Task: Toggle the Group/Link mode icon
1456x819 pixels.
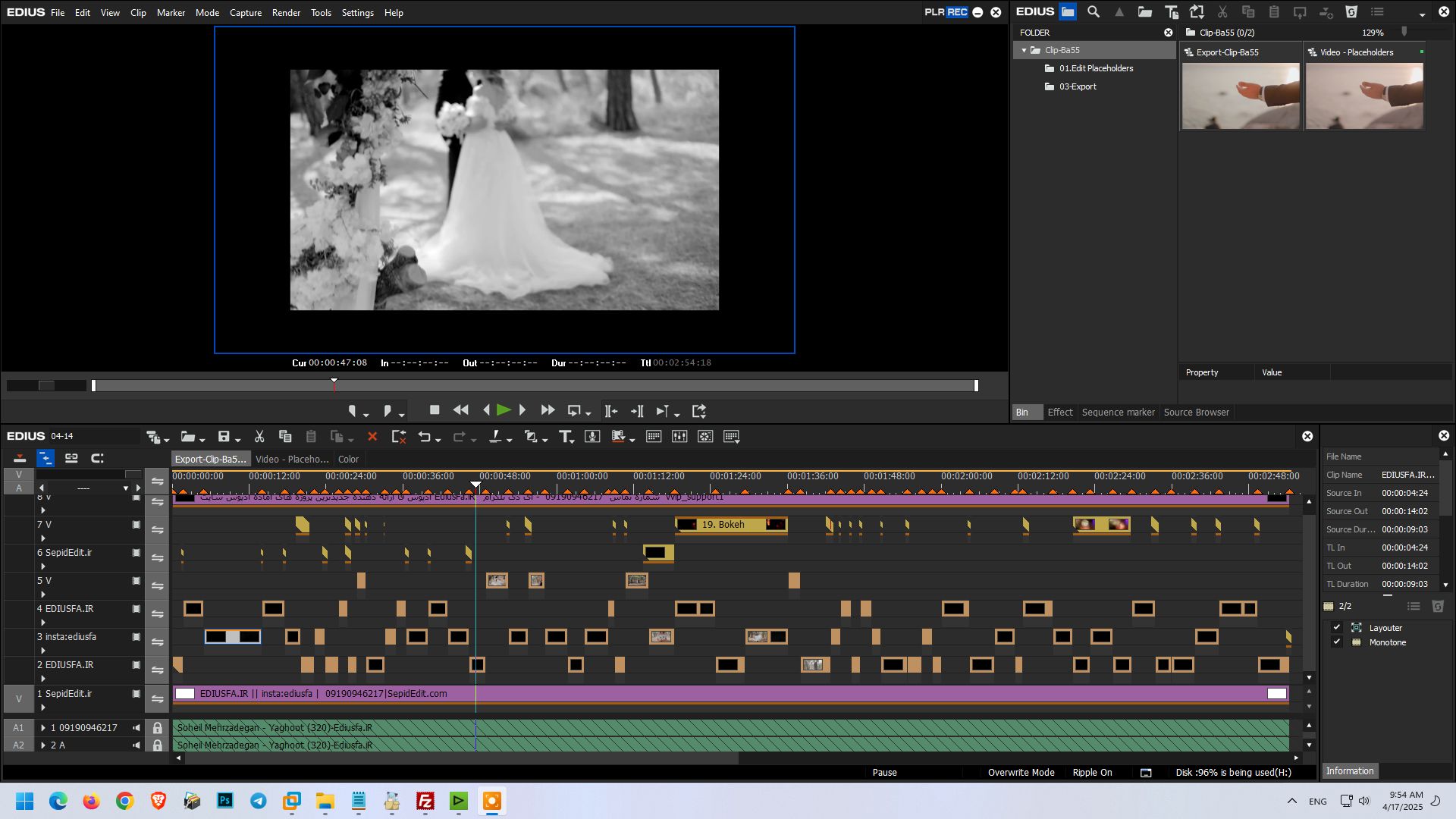Action: click(x=71, y=458)
